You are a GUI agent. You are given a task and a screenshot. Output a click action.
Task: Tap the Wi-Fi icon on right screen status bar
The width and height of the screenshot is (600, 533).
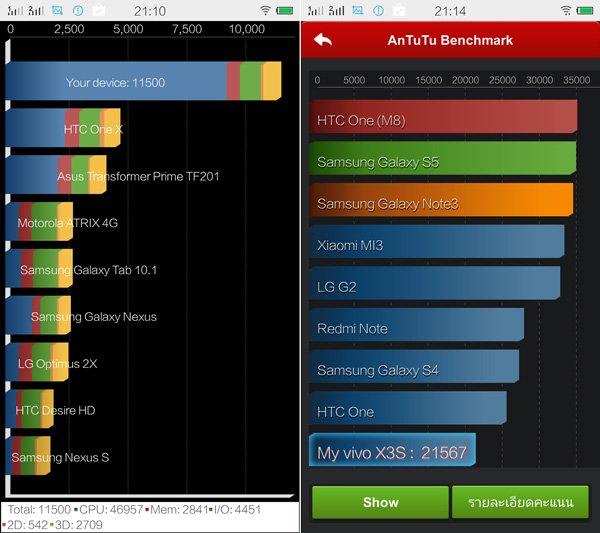(566, 10)
